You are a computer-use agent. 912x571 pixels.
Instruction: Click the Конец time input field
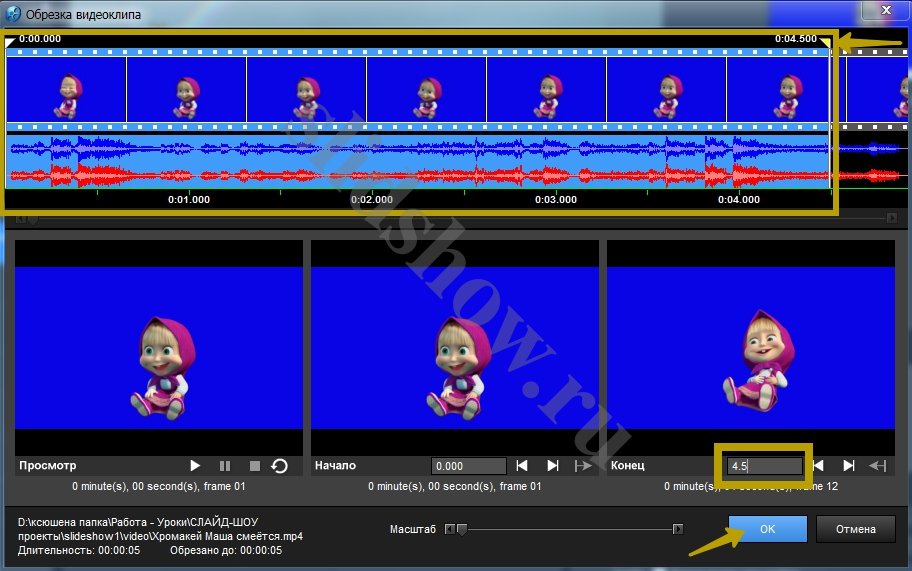tap(764, 466)
